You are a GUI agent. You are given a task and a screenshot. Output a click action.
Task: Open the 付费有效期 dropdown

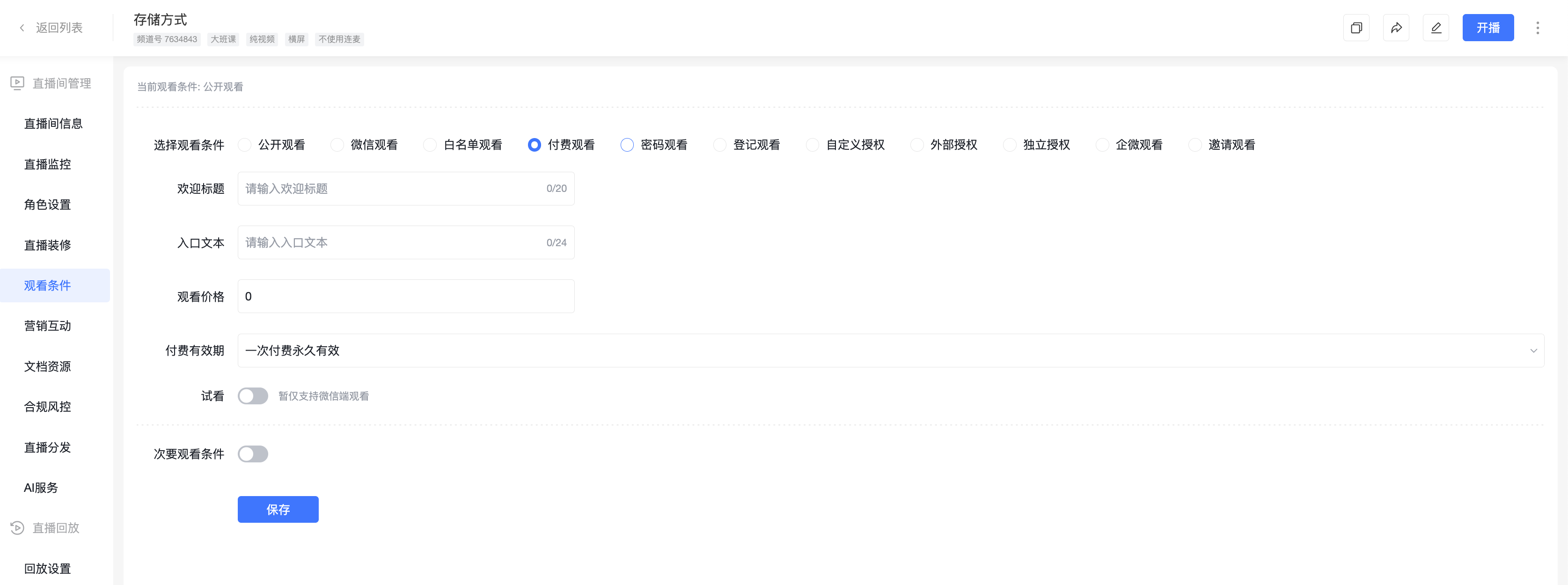(x=891, y=351)
